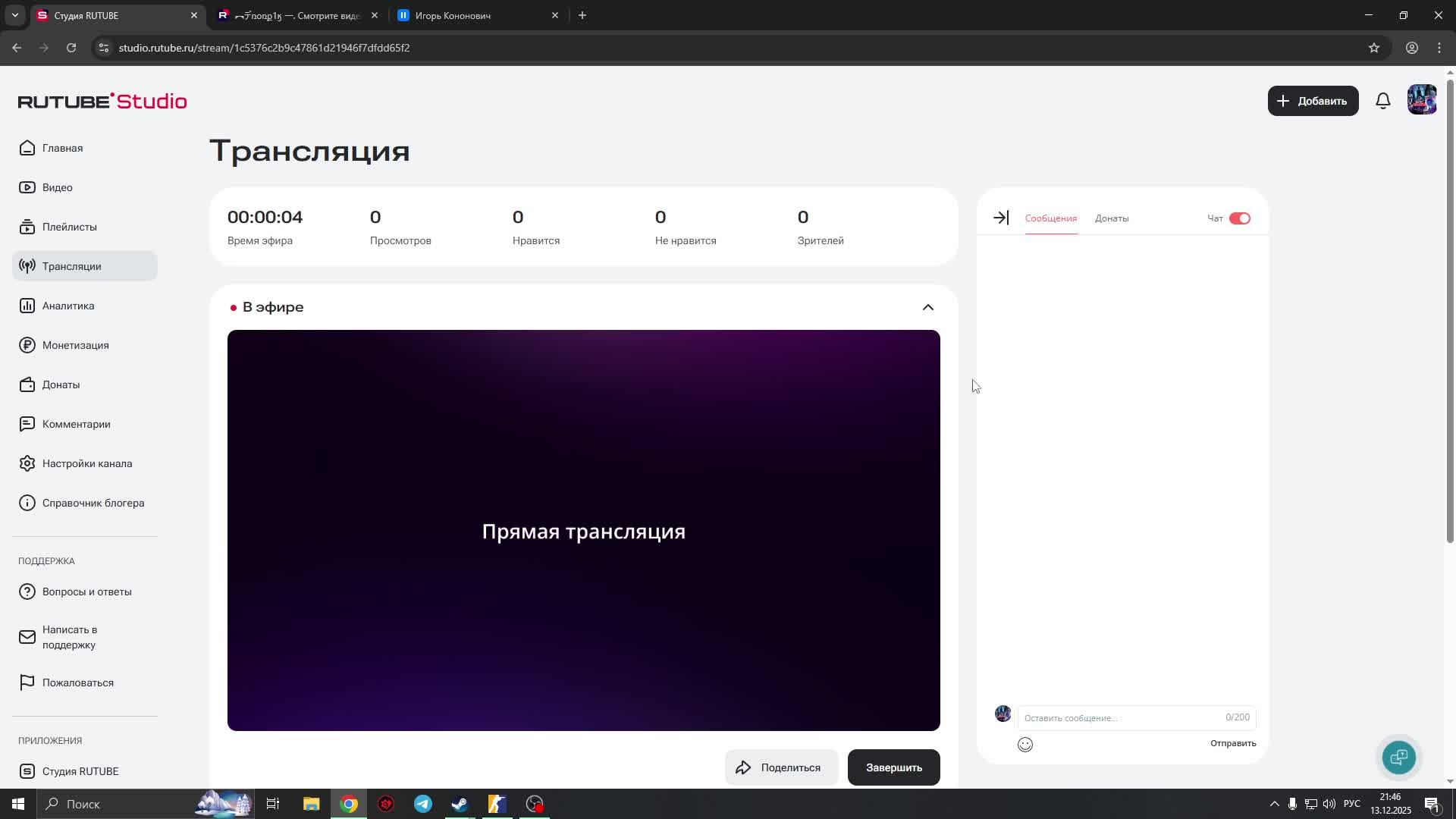Open the Аналитика section
1456x819 pixels.
tap(67, 306)
